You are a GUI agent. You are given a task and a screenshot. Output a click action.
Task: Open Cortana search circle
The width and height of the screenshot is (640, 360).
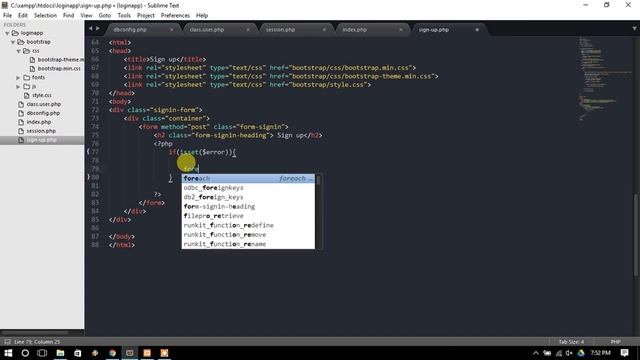(25, 353)
